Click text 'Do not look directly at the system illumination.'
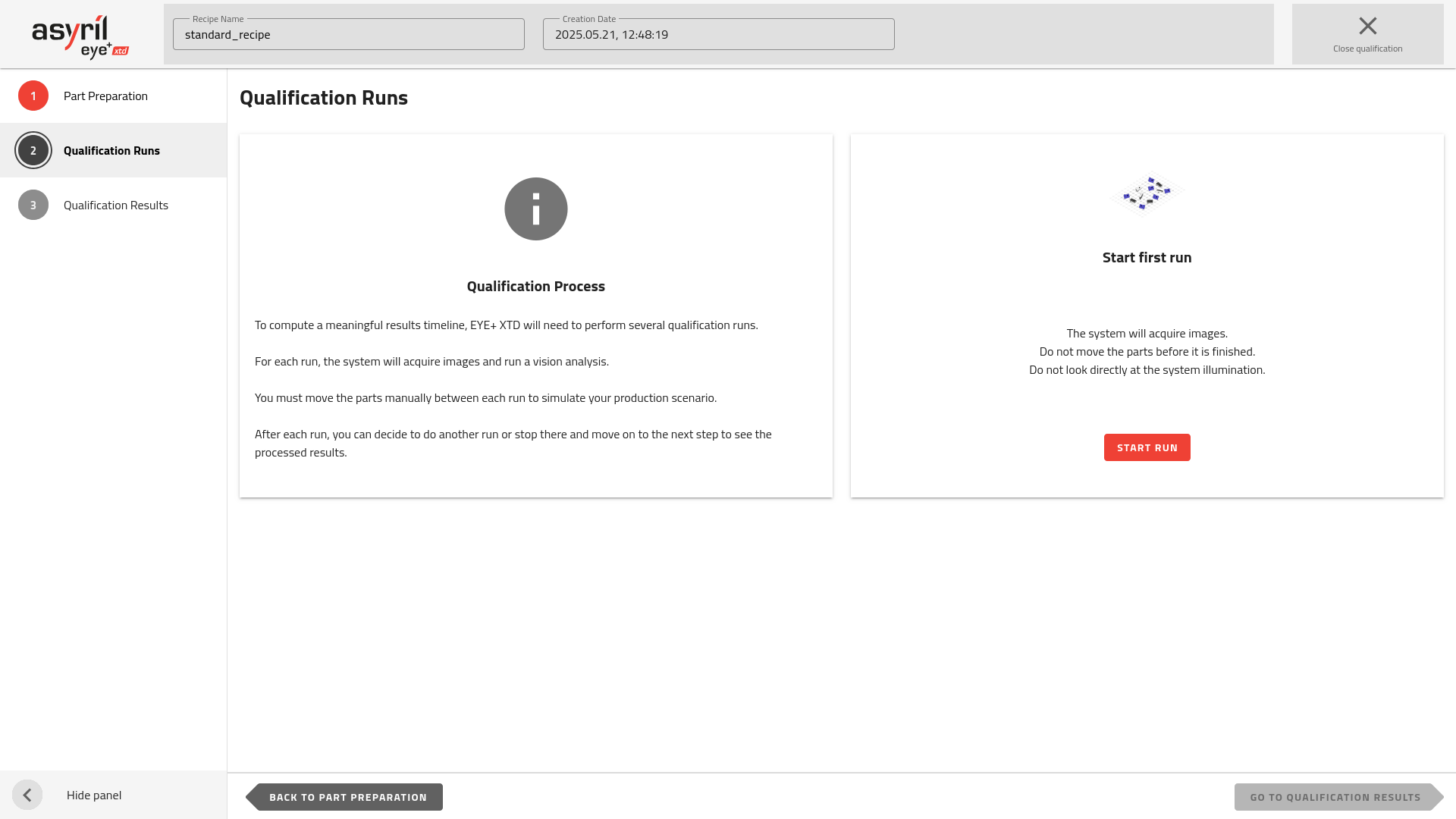The image size is (1456, 819). tap(1147, 370)
